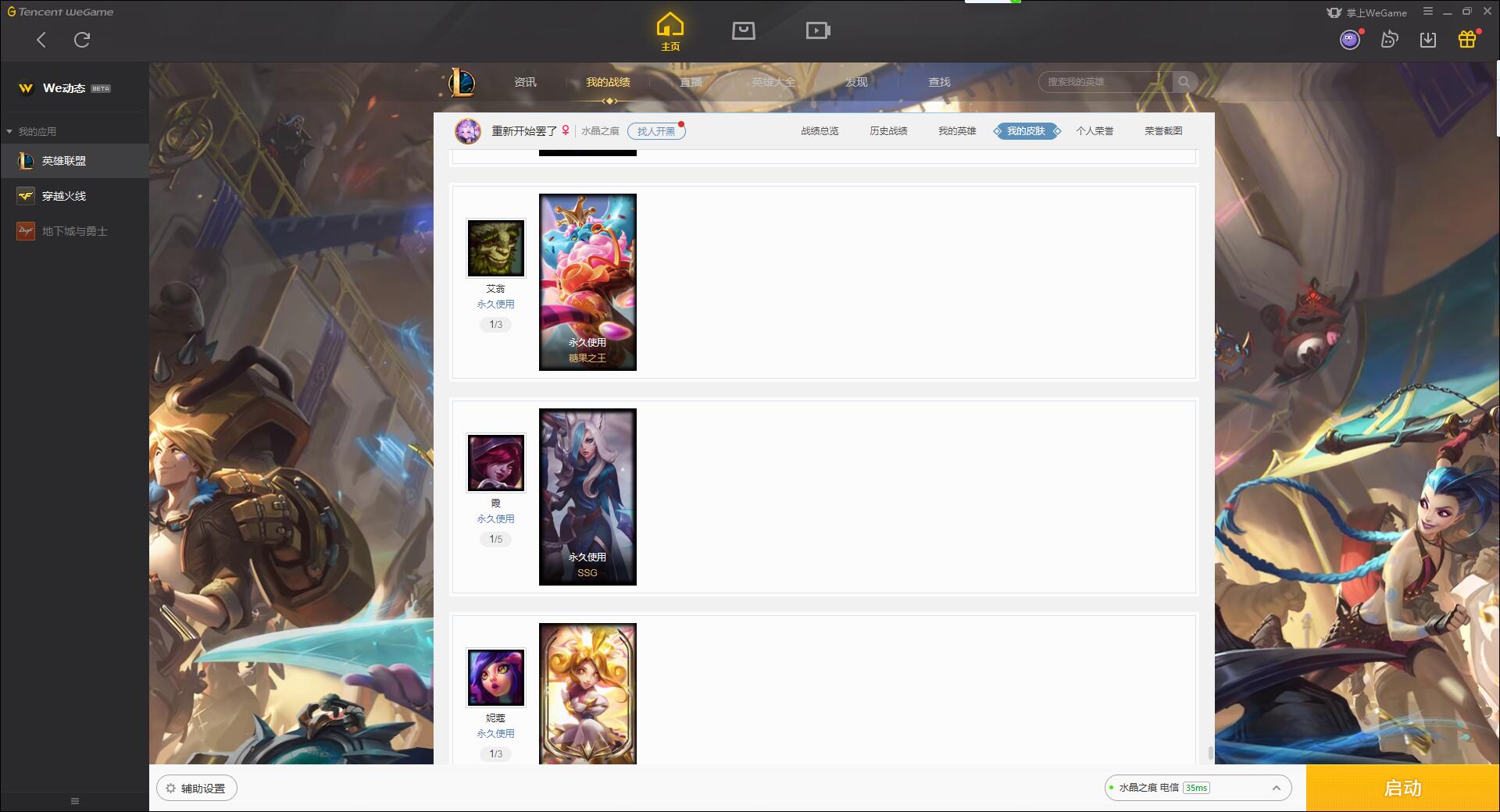Click the skin list vertical scrollbar
Viewport: 1500px width, 812px height.
pyautogui.click(x=1210, y=753)
